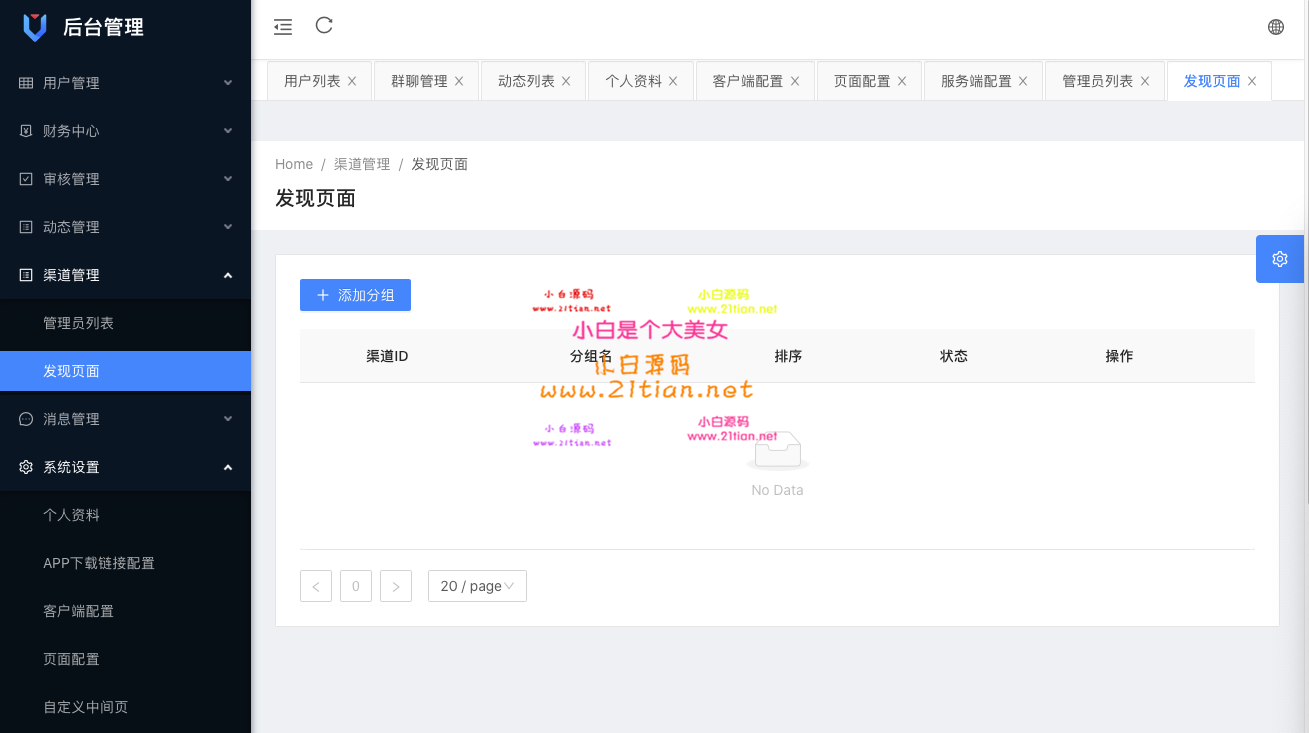Image resolution: width=1309 pixels, height=733 pixels.
Task: Open 个人资料 in the sidebar
Action: tap(125, 515)
